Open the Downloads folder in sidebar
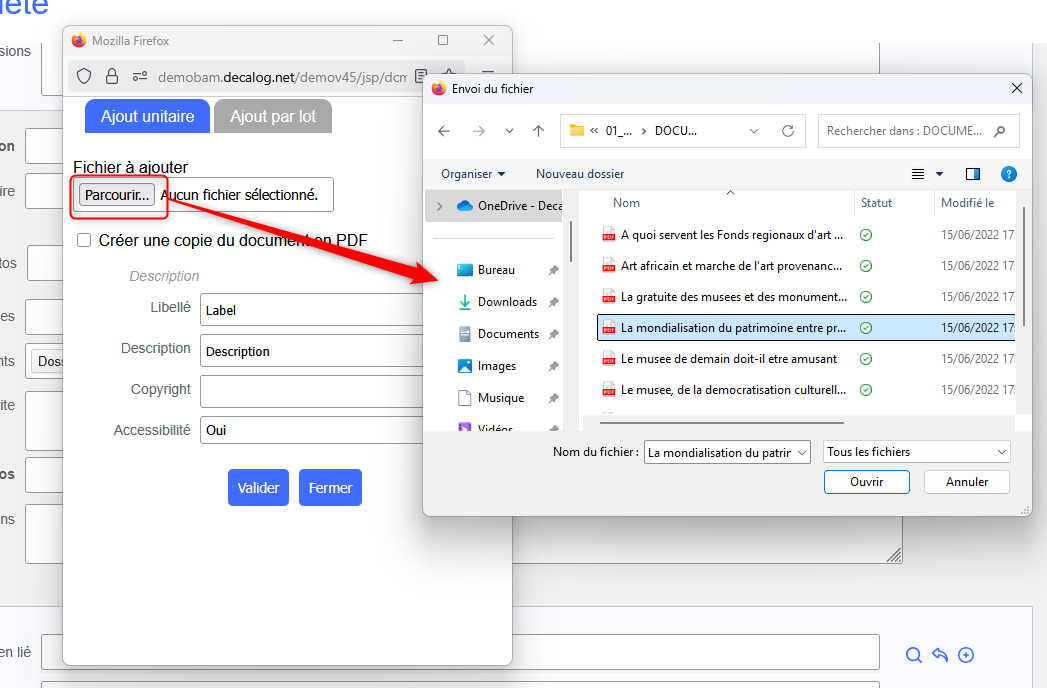Screen dimensions: 1047x688 tap(507, 302)
